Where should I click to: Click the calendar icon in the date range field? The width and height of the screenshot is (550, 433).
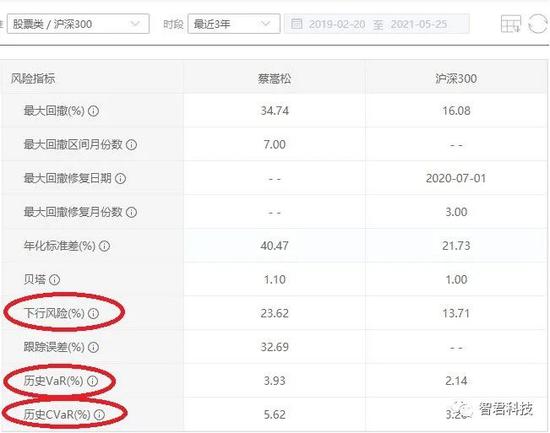click(x=297, y=24)
